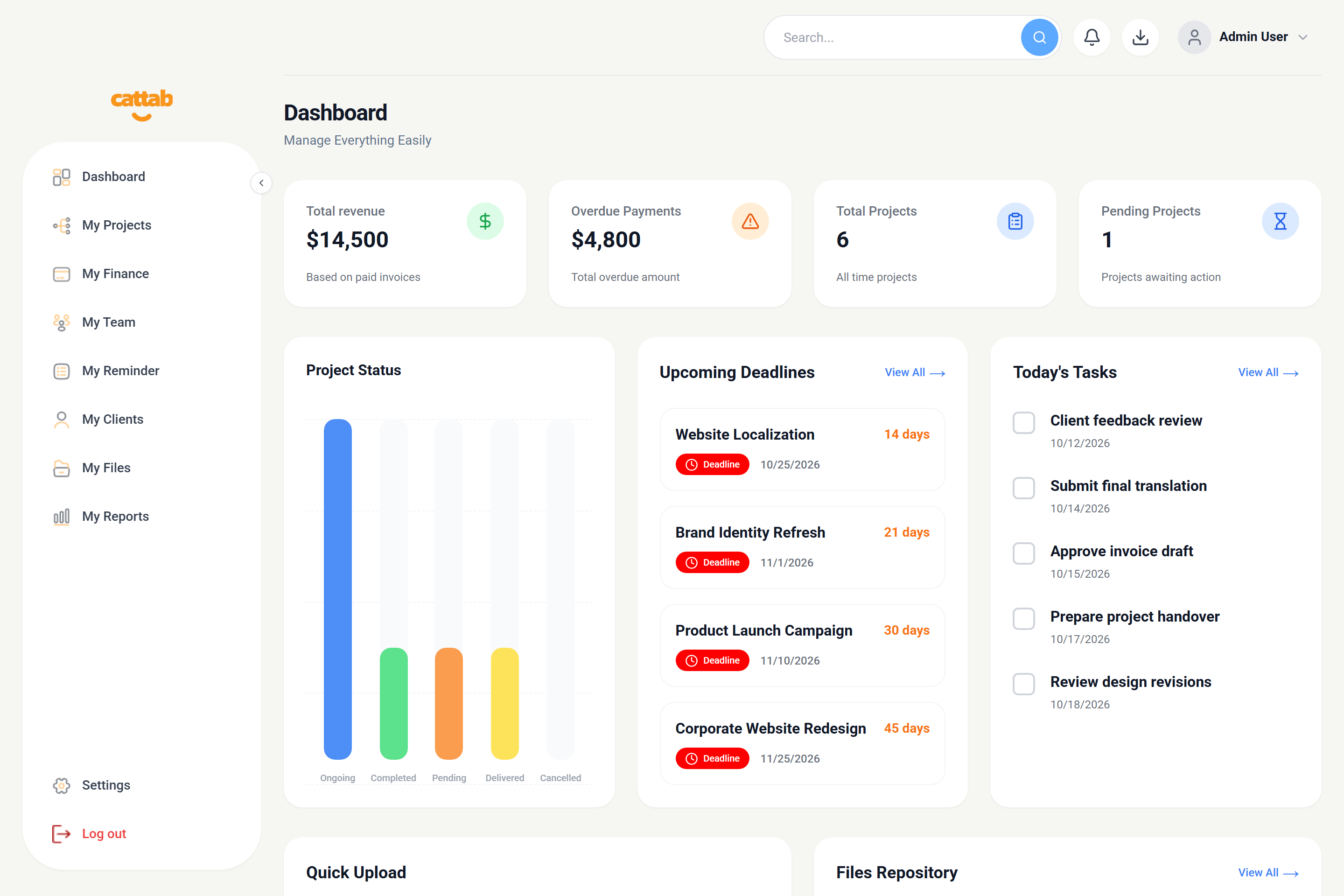
Task: Click the orange Pending bar in chart
Action: (448, 703)
